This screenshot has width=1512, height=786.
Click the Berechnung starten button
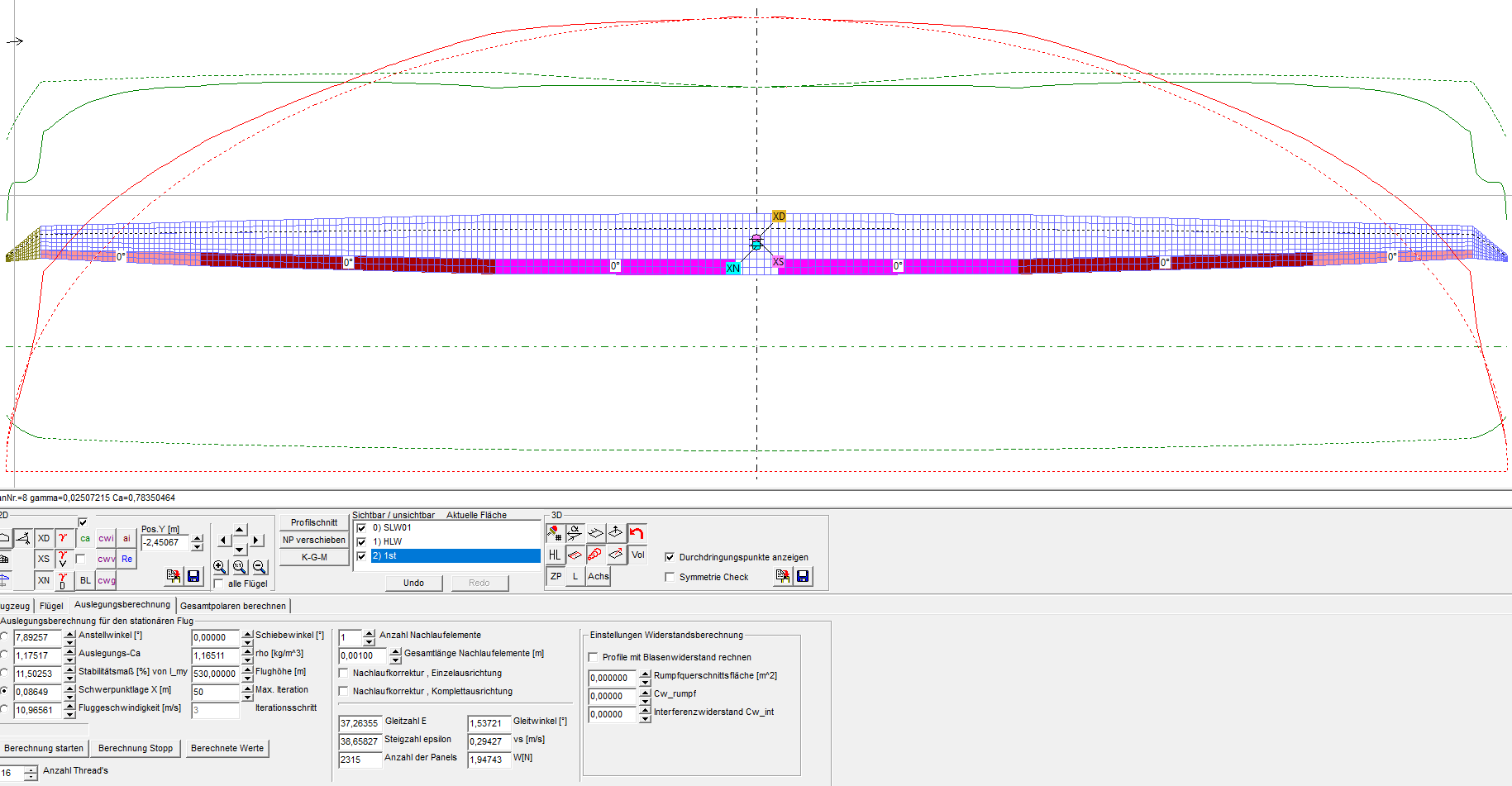tap(44, 748)
